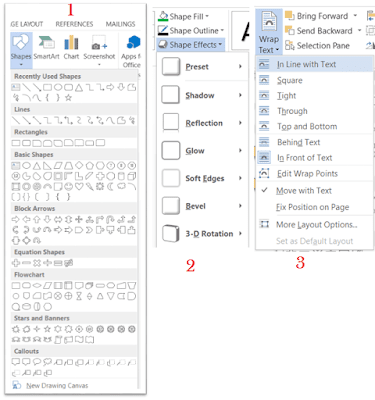Open the Shape Effects menu
Viewport: 375px width, 400px height.
191,45
